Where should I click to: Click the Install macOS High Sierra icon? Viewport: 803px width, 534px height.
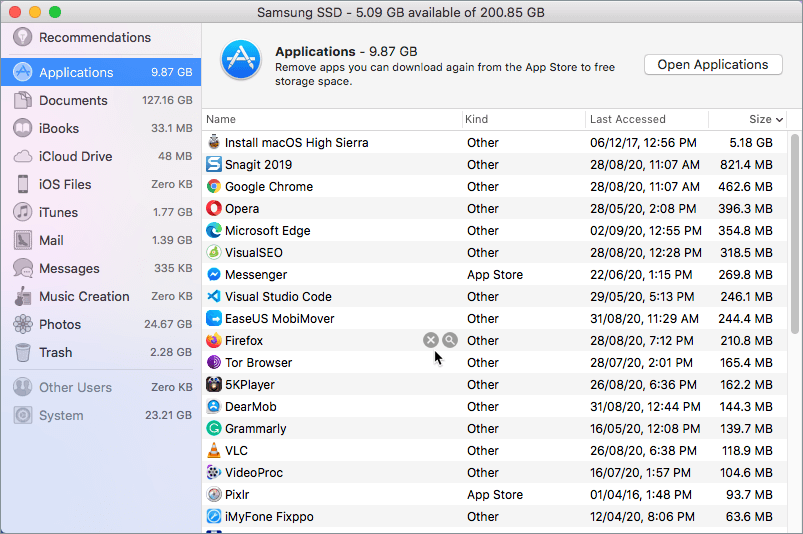click(x=214, y=142)
